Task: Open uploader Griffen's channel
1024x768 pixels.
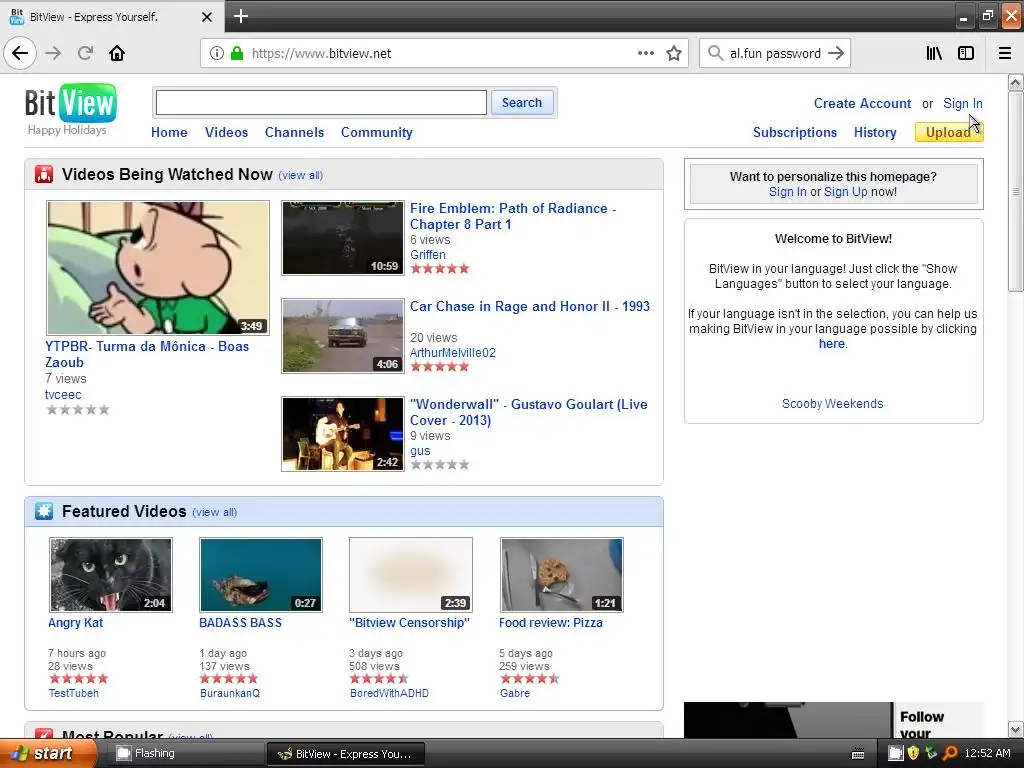Action: point(428,255)
